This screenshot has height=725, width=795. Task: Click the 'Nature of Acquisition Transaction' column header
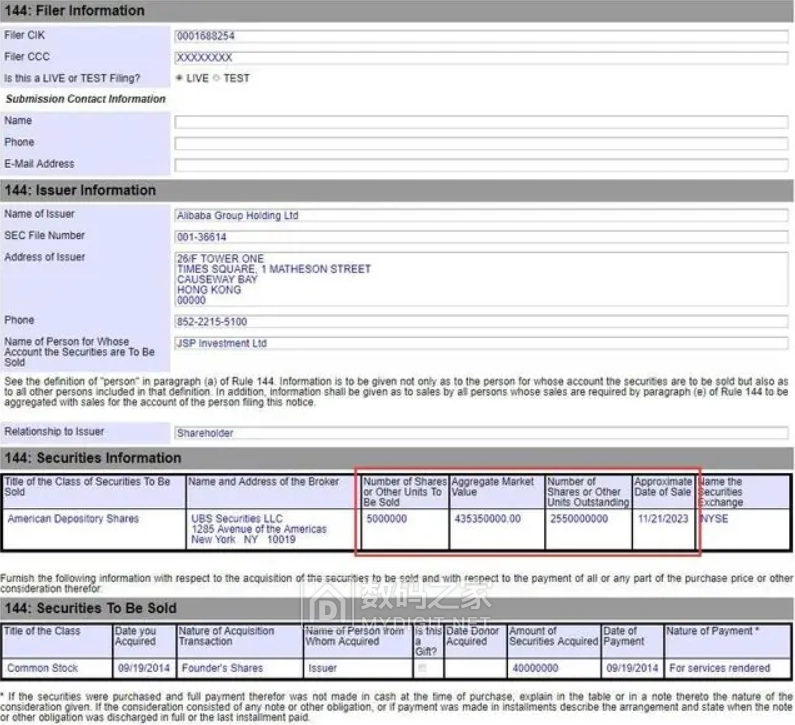(x=239, y=641)
